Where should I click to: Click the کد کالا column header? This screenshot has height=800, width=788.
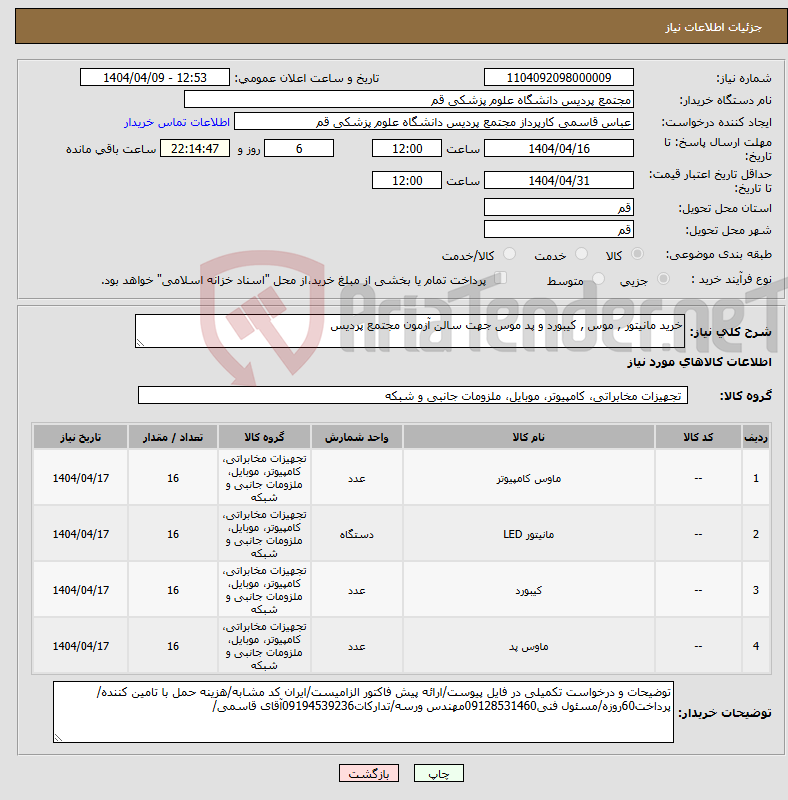point(698,437)
